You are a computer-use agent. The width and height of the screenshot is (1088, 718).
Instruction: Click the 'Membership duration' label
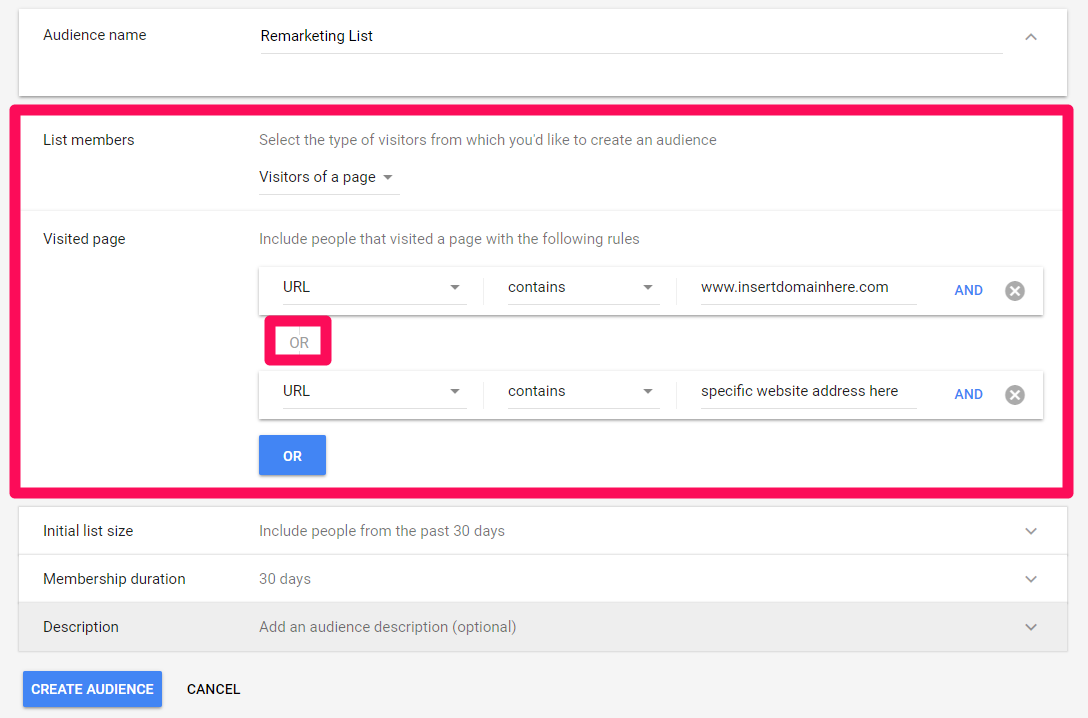click(114, 579)
